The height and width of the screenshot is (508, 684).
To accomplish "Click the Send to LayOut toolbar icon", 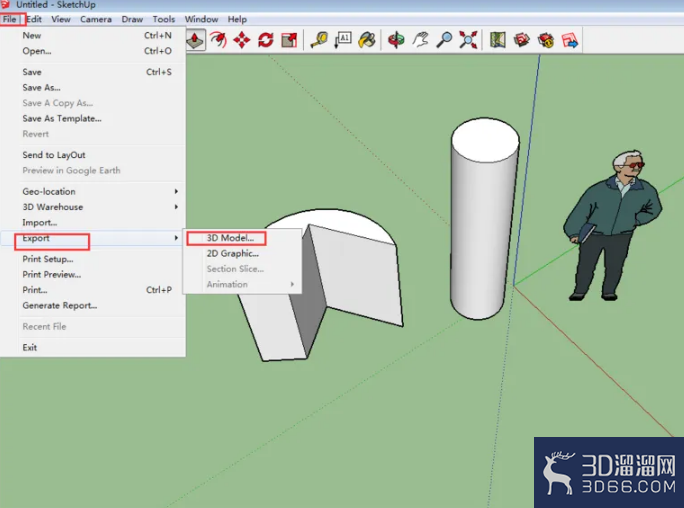I will 570,40.
